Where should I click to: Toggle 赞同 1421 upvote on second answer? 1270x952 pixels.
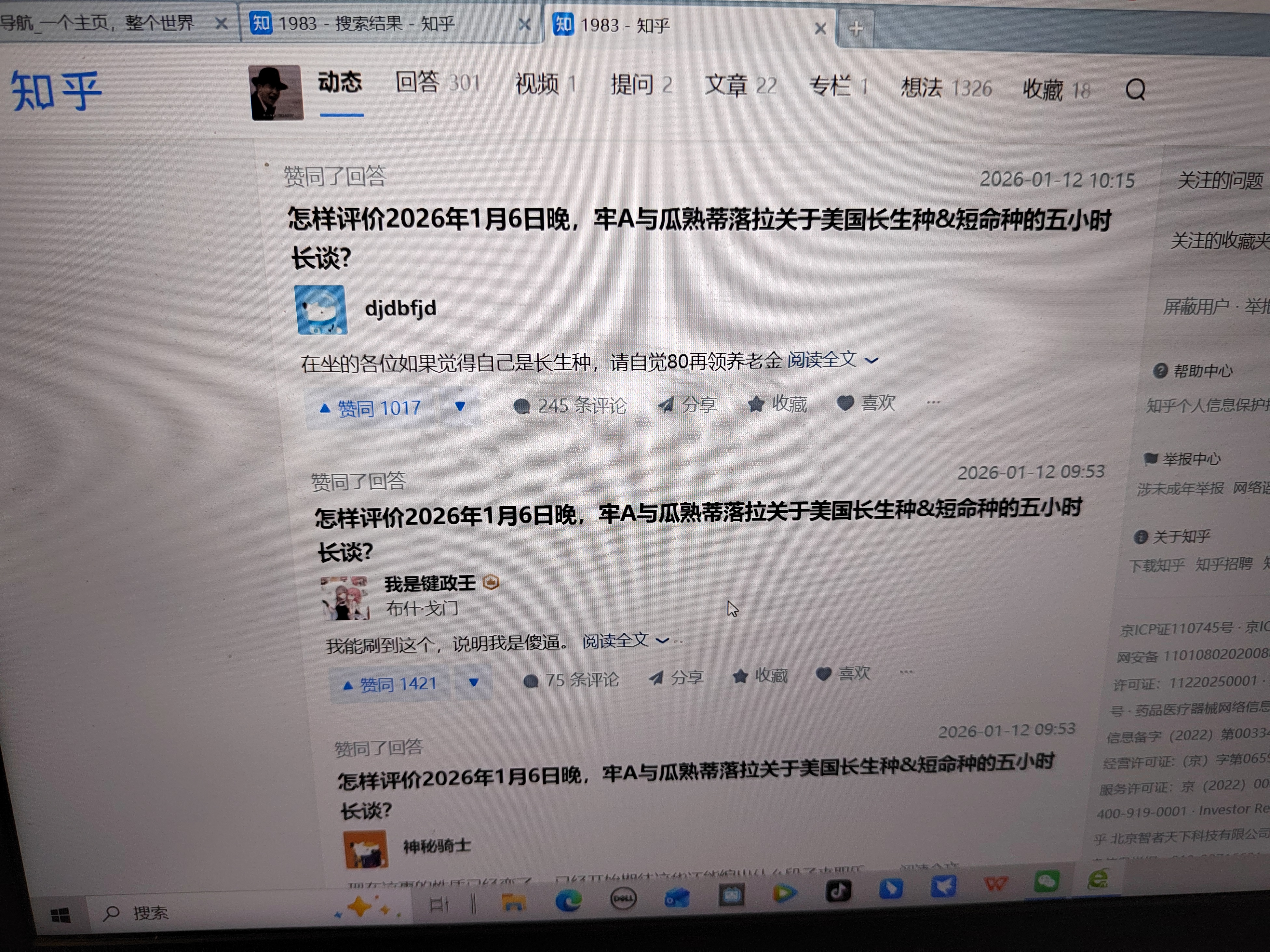pos(390,684)
